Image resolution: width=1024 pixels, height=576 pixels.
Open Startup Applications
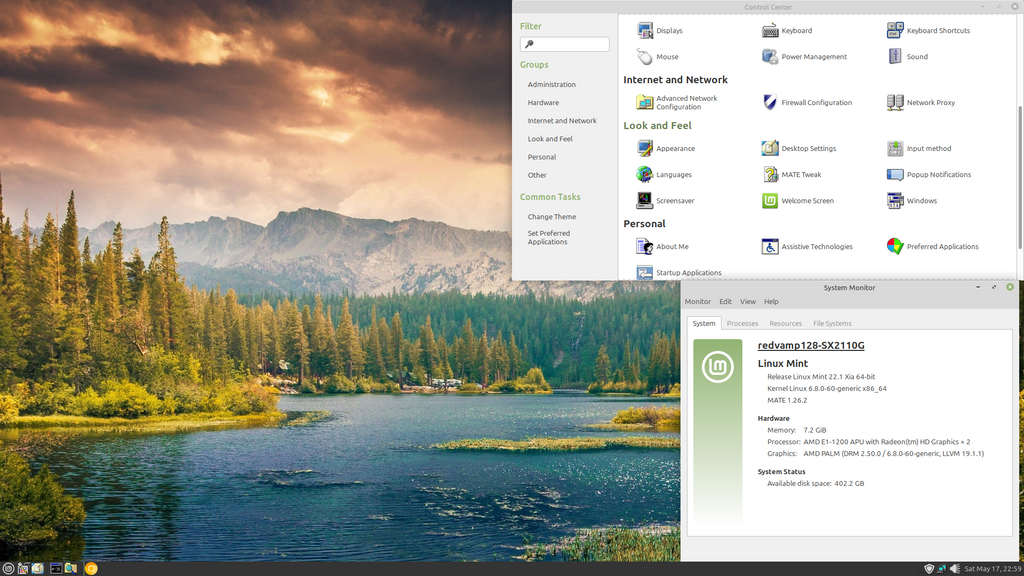tap(679, 272)
